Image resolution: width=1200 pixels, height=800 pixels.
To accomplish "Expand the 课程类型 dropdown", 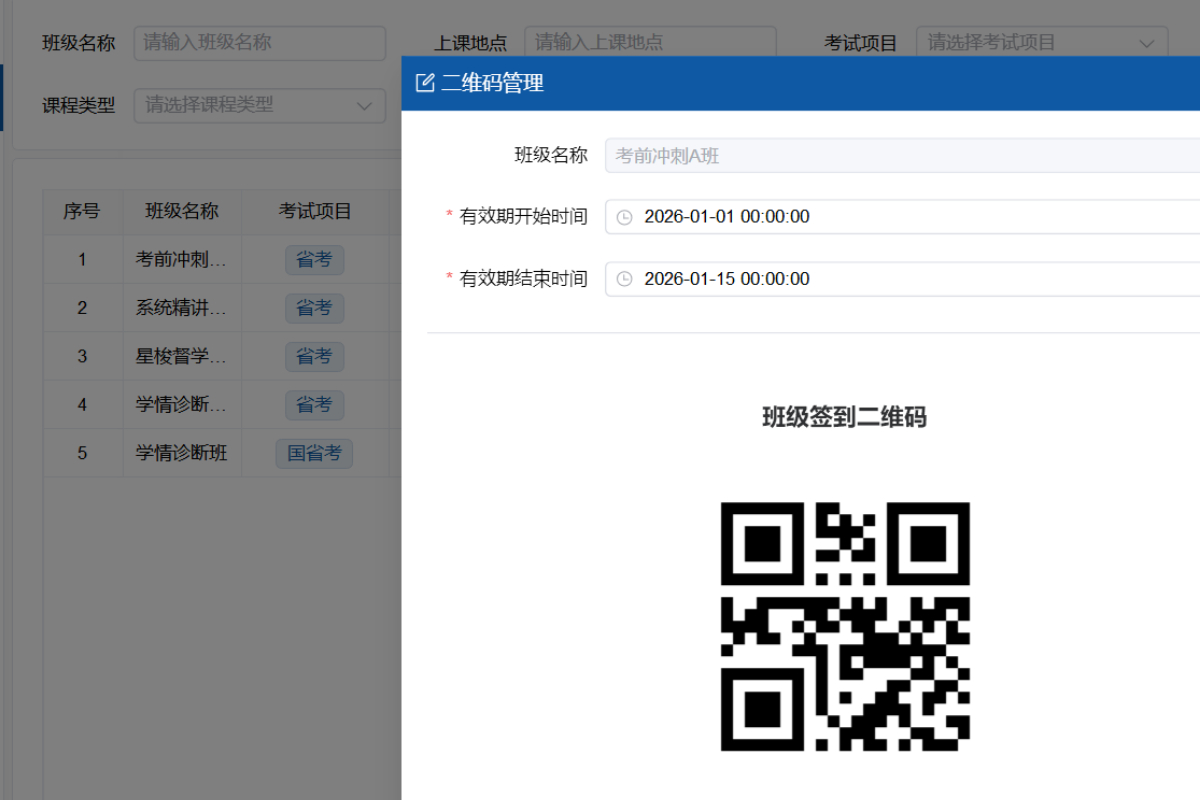I will [364, 105].
